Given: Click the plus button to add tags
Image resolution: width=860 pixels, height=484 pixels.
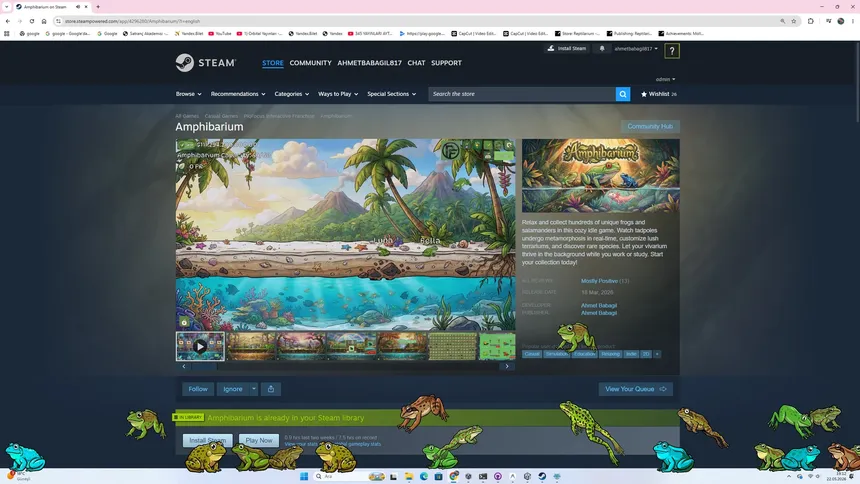Looking at the screenshot, I should [x=657, y=354].
